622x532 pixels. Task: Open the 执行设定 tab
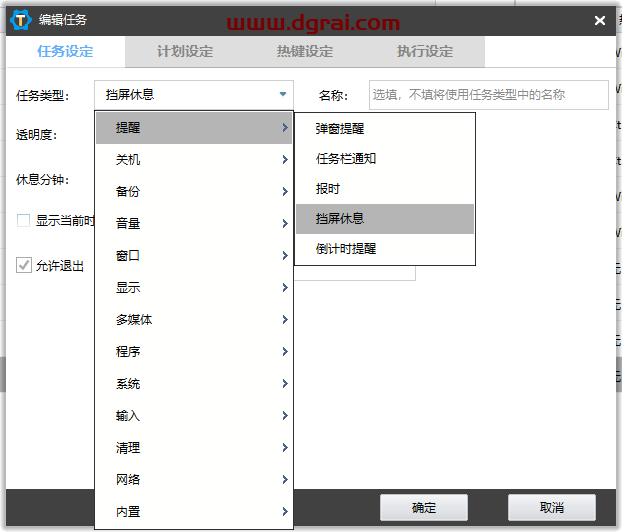[425, 52]
